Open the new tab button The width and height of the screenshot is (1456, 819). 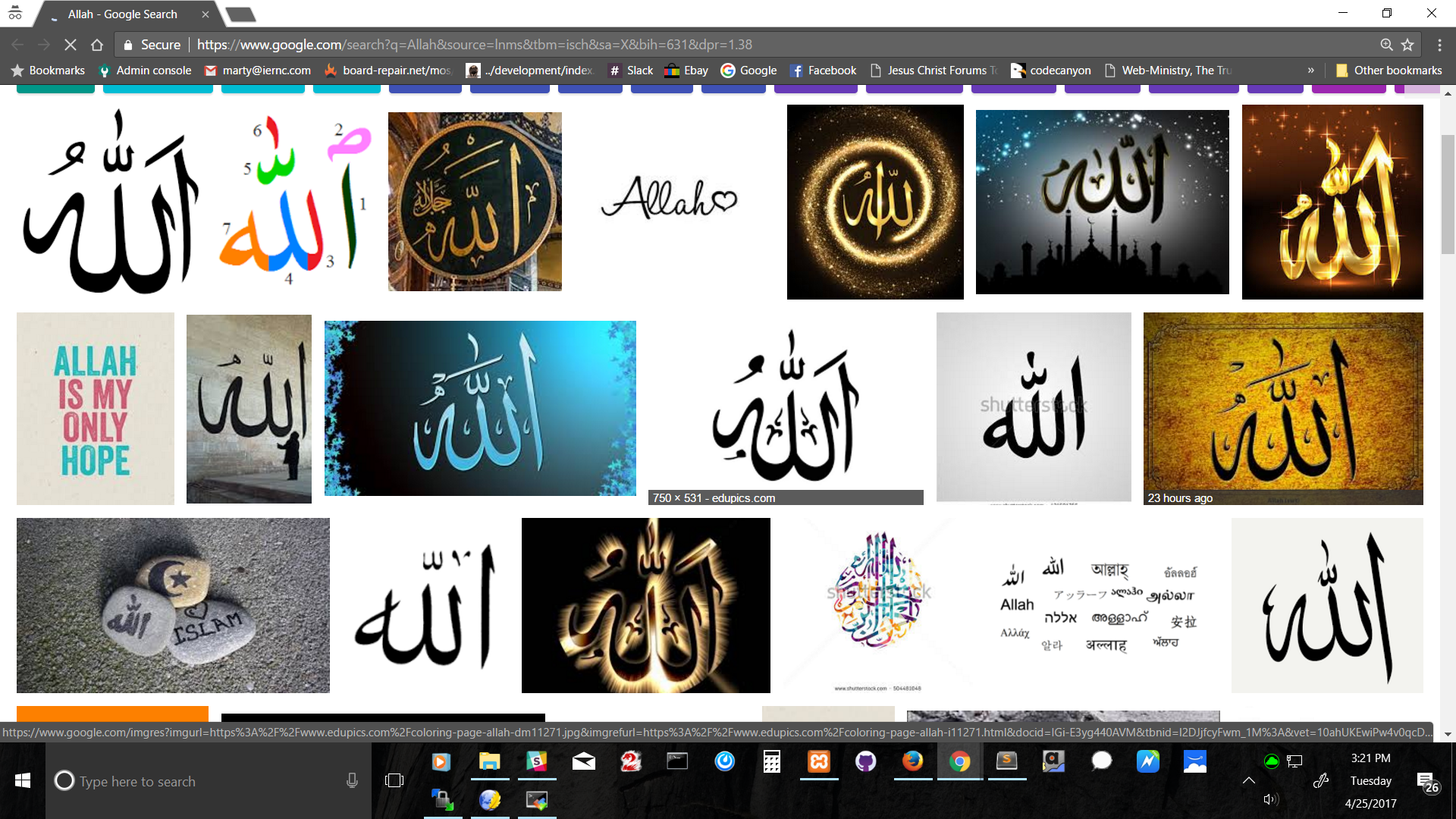tap(241, 14)
